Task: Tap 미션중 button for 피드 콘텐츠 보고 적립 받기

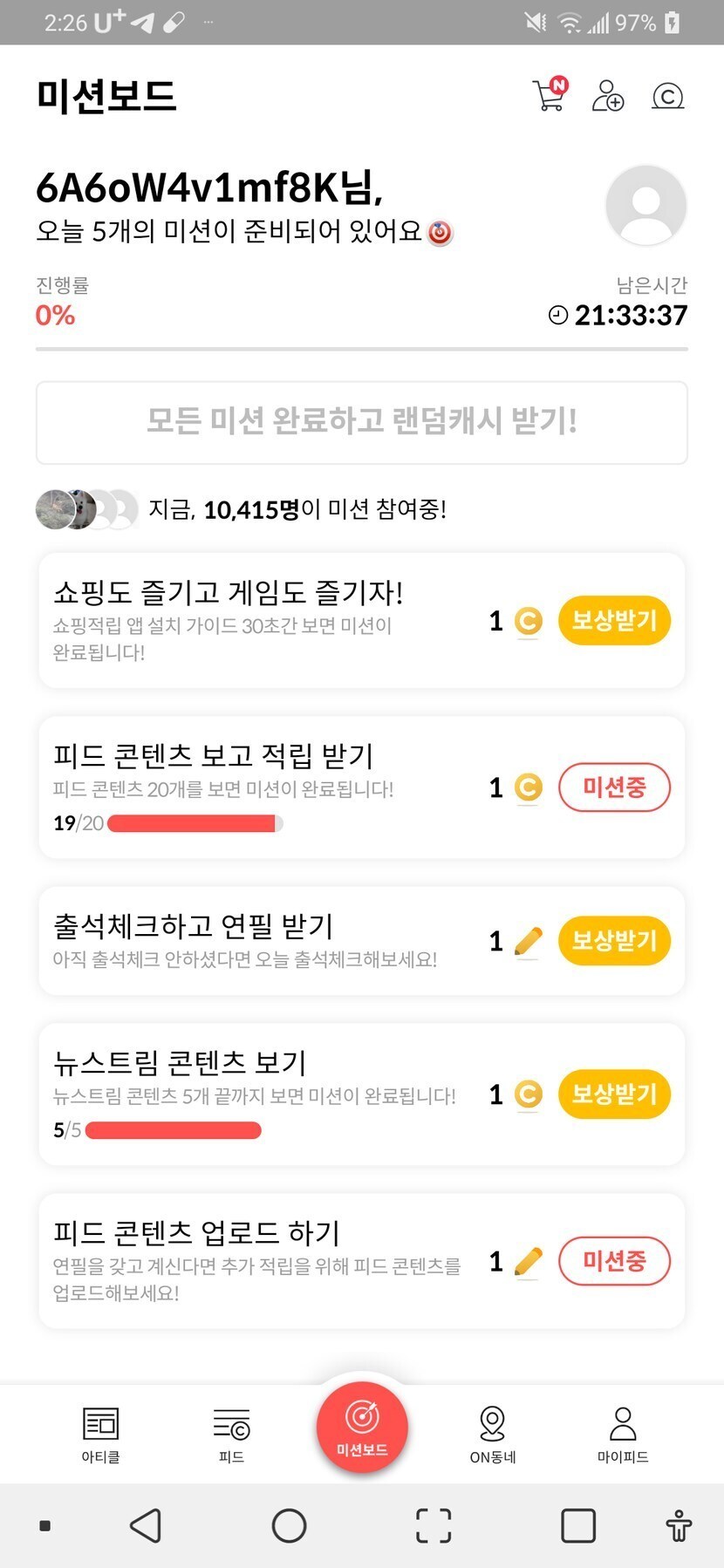Action: pyautogui.click(x=614, y=787)
